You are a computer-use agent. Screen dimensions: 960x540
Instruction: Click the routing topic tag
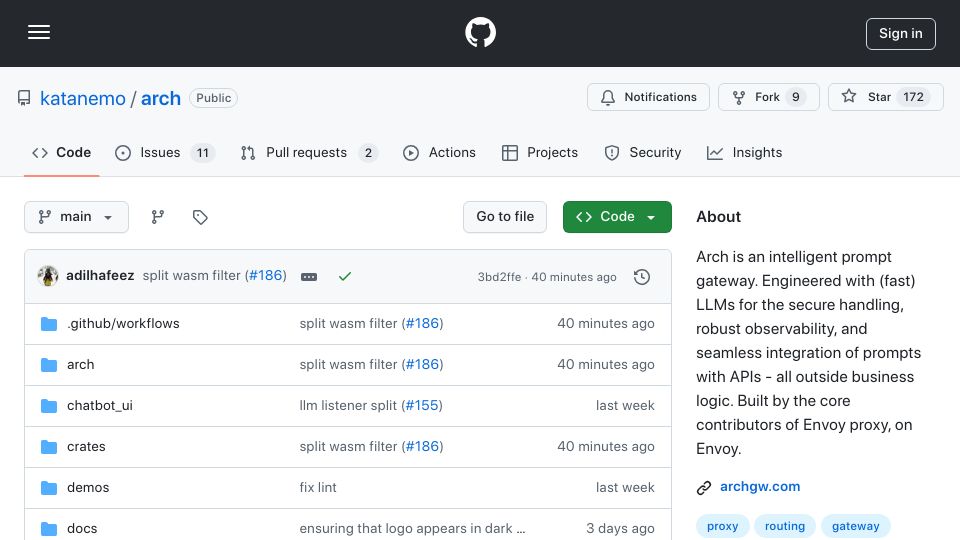coord(785,526)
